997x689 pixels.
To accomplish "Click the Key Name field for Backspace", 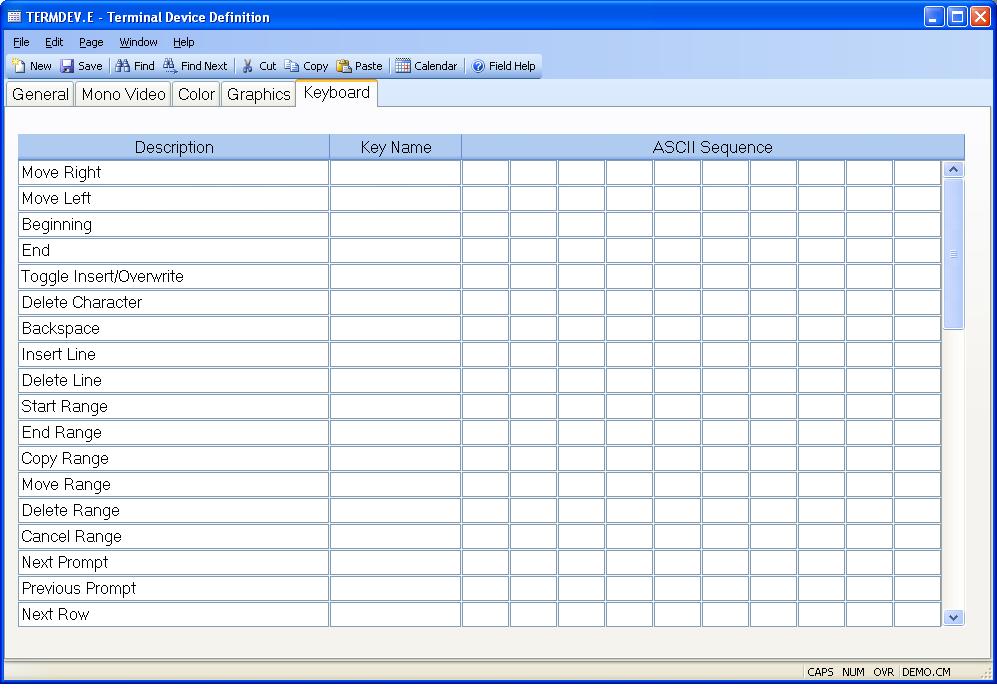I will pyautogui.click(x=395, y=329).
